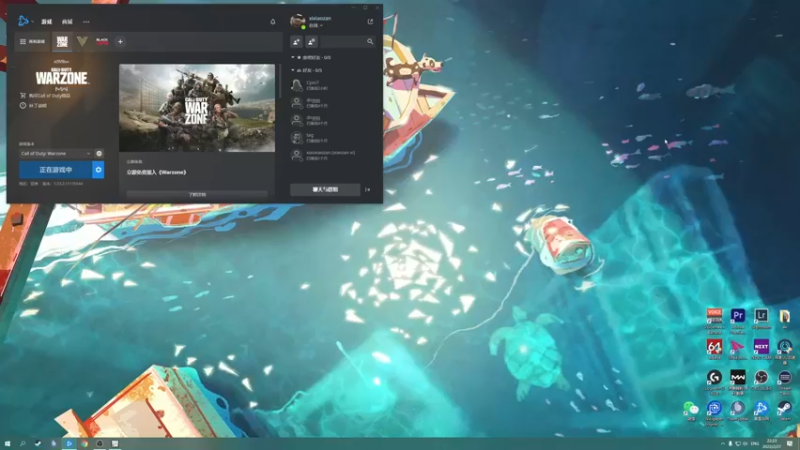
Task: Click the Battle.net taskbar icon
Action: (69, 444)
